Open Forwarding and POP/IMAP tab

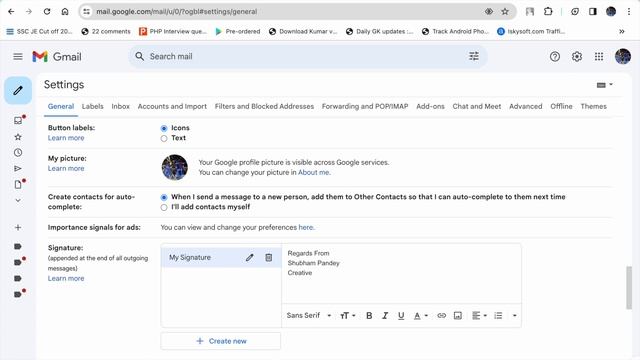365,106
